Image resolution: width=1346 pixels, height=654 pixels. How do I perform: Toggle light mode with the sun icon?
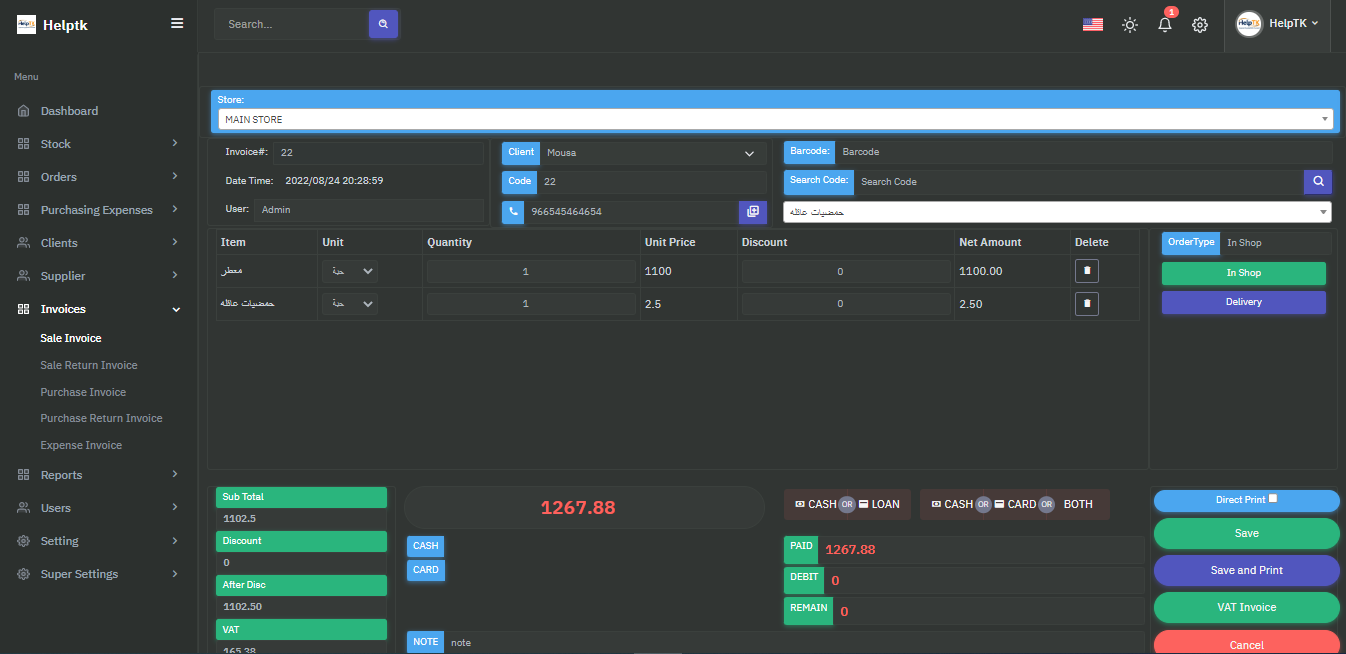1130,25
